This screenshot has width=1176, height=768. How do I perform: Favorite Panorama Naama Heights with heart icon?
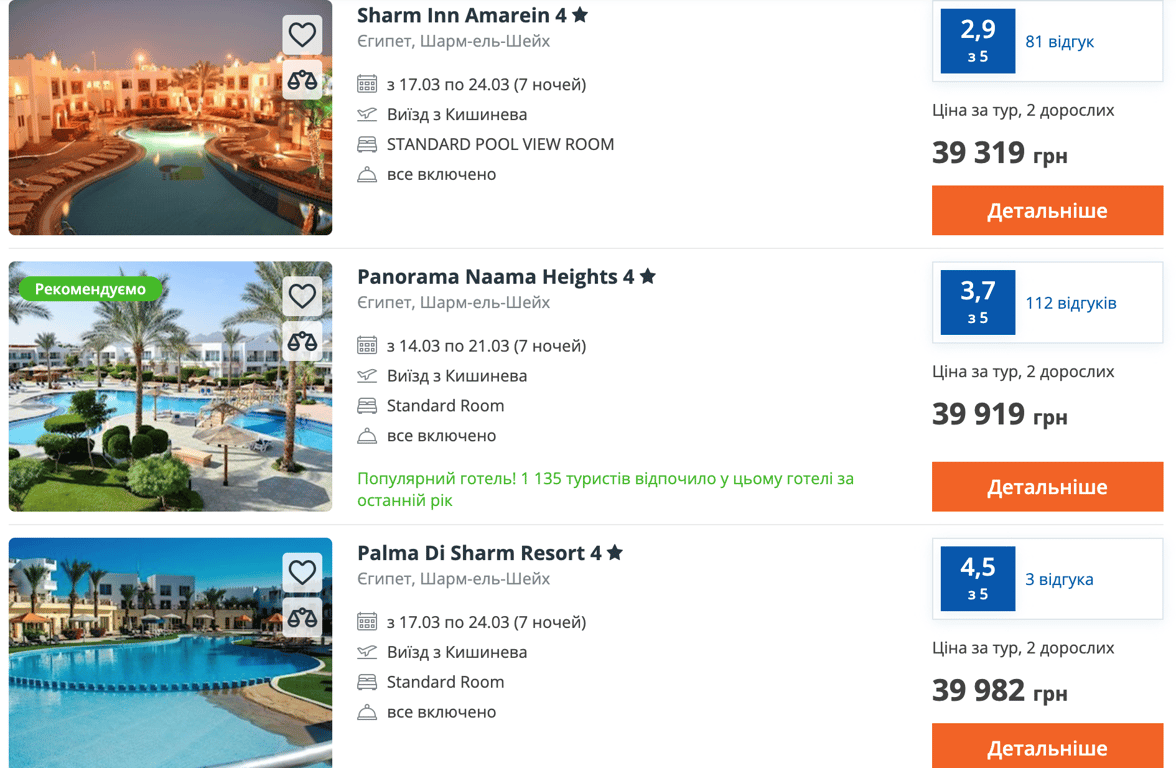click(x=302, y=296)
